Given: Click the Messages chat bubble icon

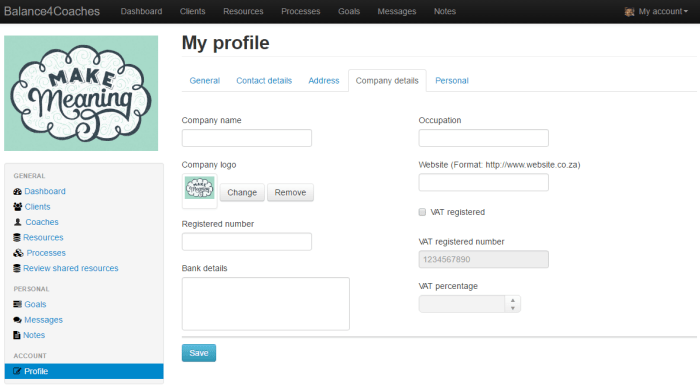Looking at the screenshot, I should [17, 320].
